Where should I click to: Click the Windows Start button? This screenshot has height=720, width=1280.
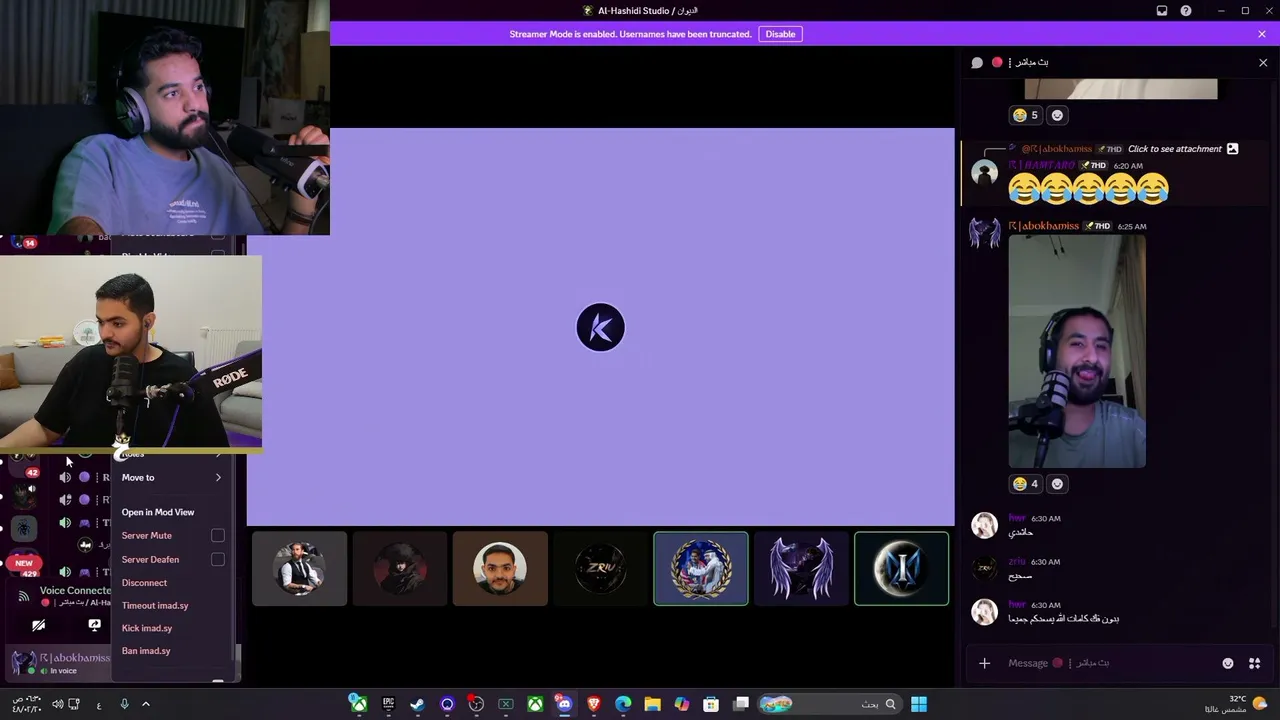(919, 704)
